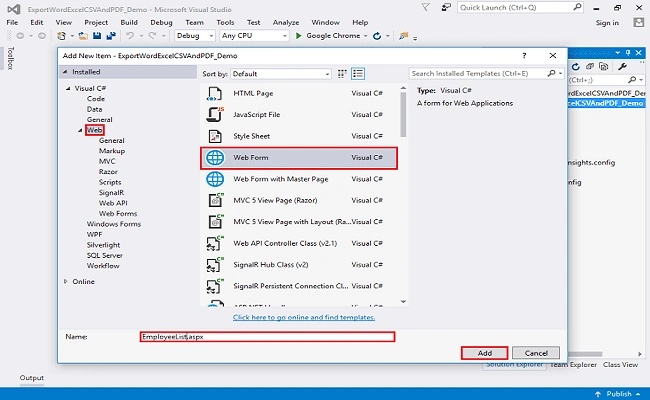This screenshot has height=400, width=650.
Task: Open the File menu
Action: pyautogui.click(x=12, y=22)
